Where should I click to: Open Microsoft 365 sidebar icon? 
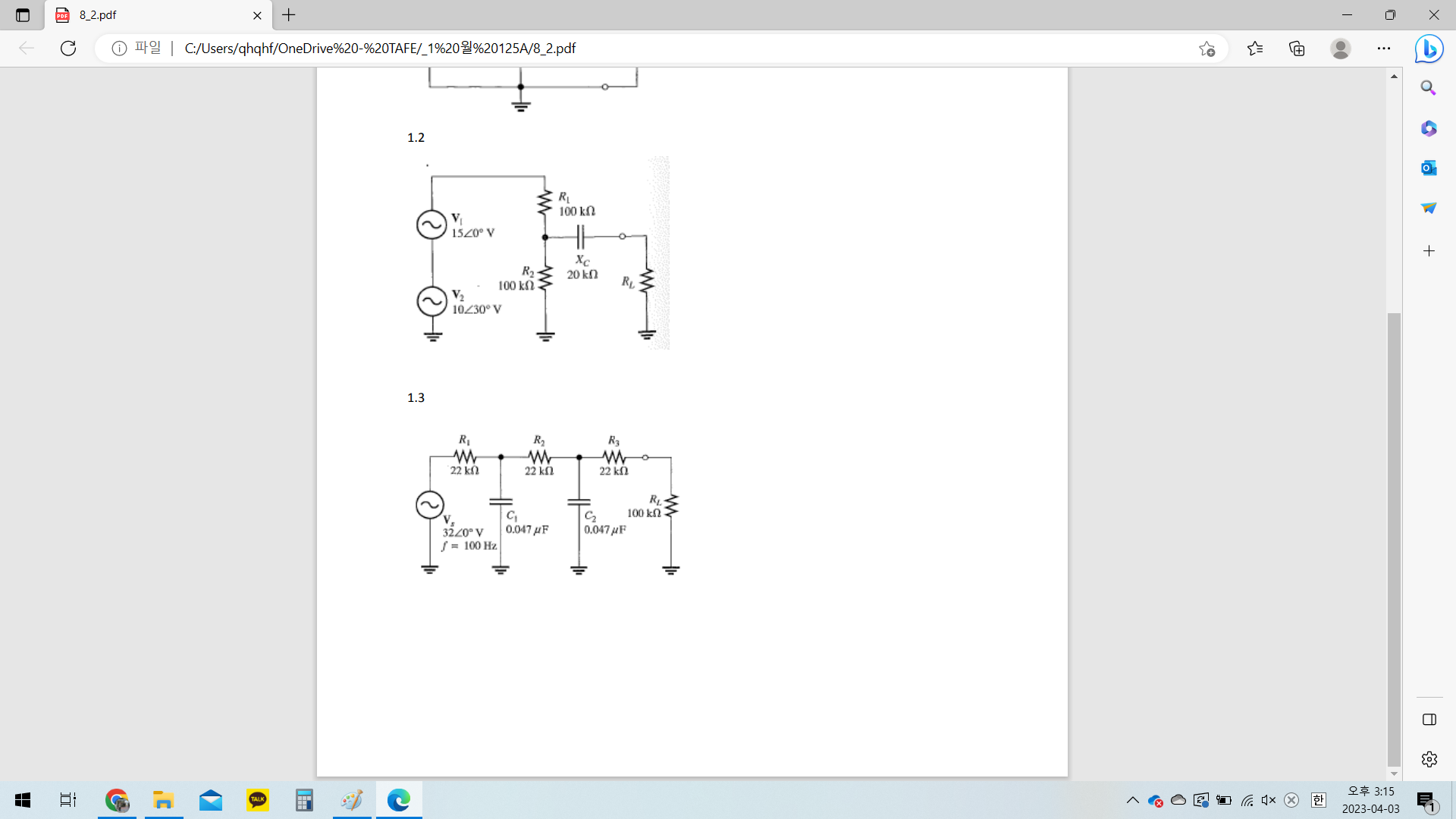click(x=1429, y=128)
